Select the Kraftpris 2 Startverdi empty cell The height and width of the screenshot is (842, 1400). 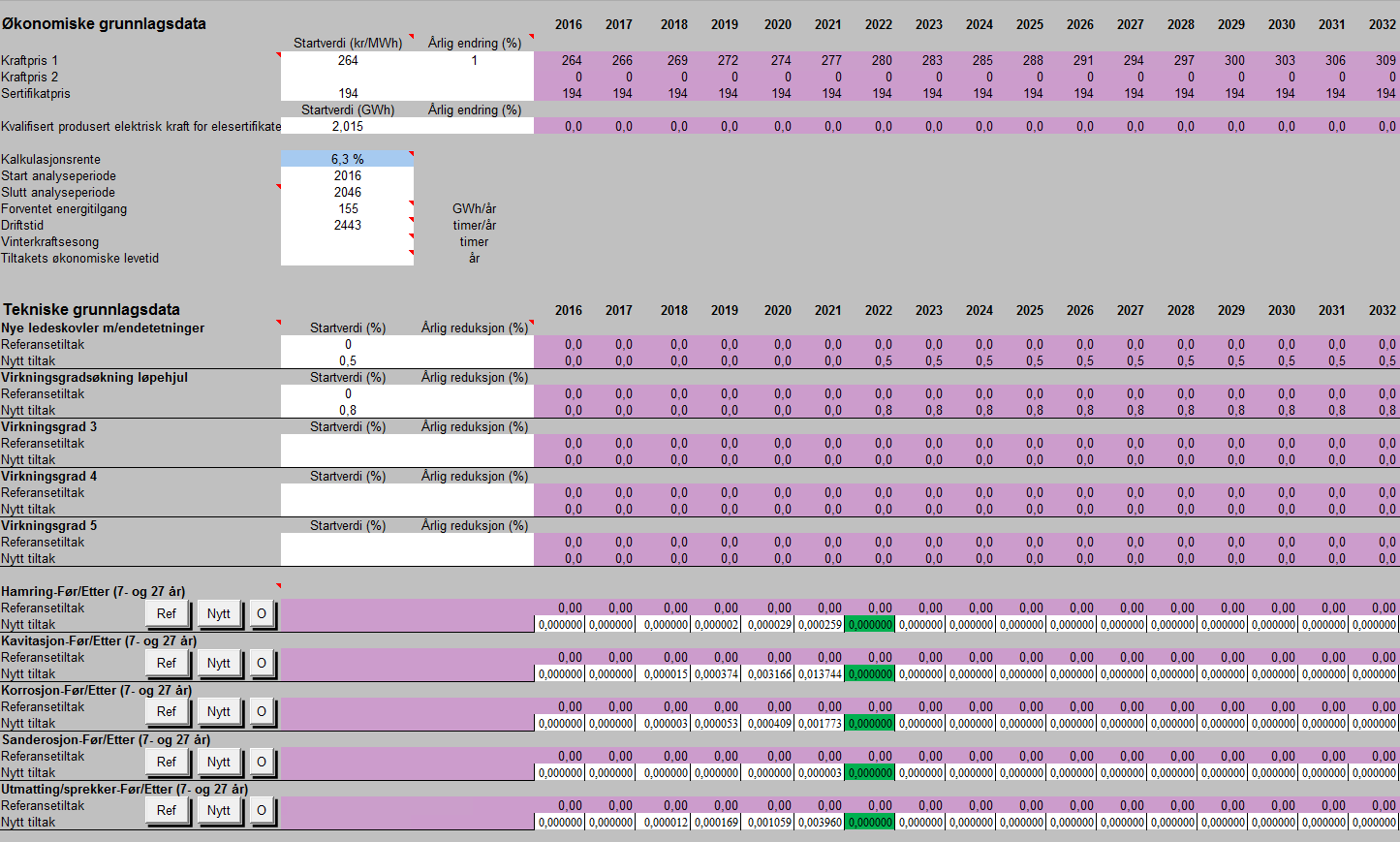(347, 77)
